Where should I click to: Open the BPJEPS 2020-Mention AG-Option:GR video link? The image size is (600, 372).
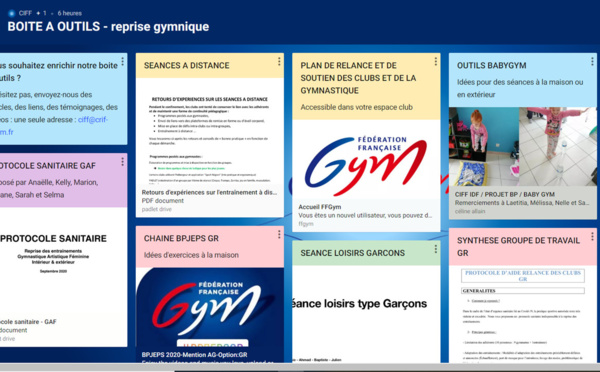(194, 355)
